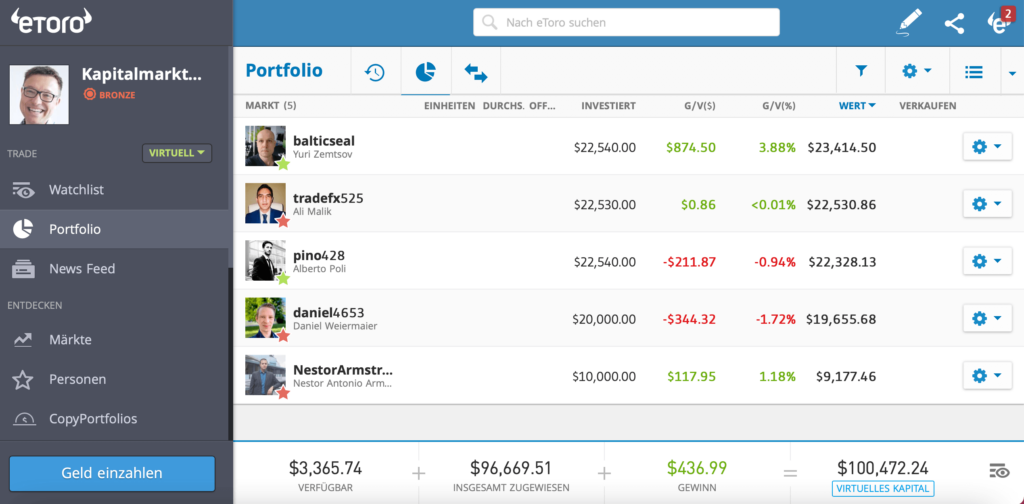
Task: Open NestorArmstr... row gear dropdown
Action: click(x=987, y=375)
